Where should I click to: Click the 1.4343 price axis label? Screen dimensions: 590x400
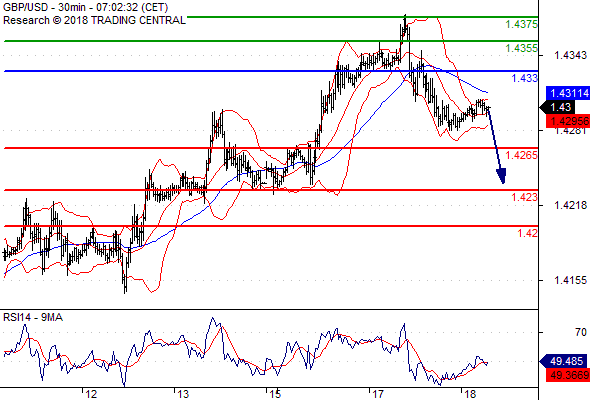click(x=570, y=56)
